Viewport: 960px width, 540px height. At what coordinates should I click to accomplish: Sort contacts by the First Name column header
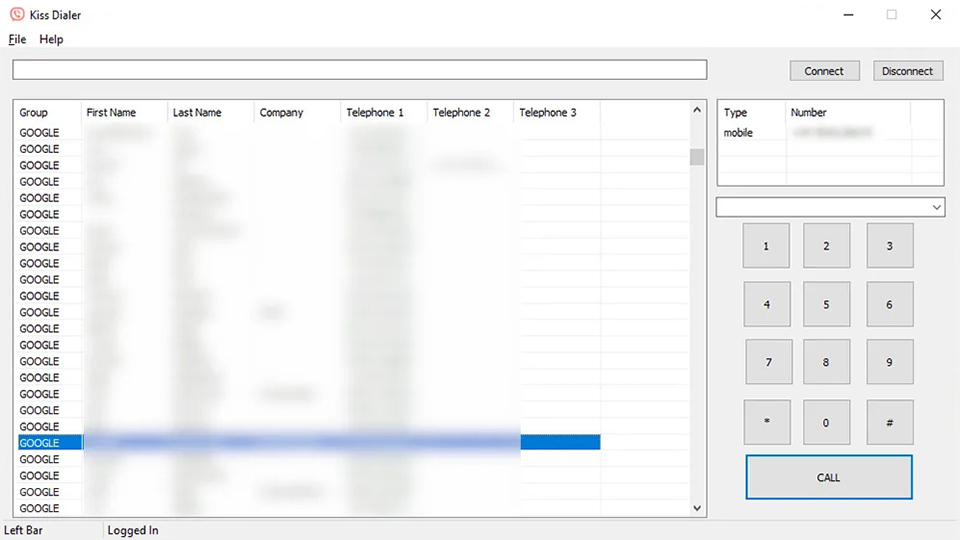coord(124,113)
